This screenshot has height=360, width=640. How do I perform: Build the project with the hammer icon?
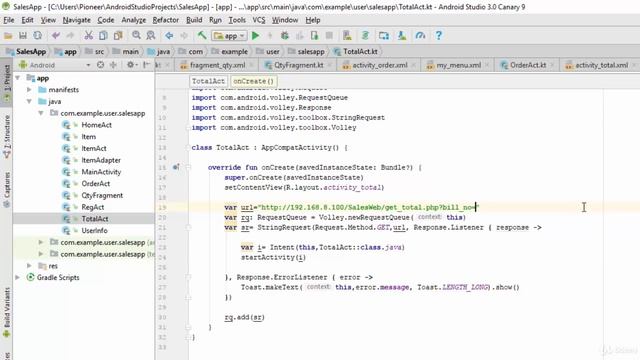coord(202,36)
